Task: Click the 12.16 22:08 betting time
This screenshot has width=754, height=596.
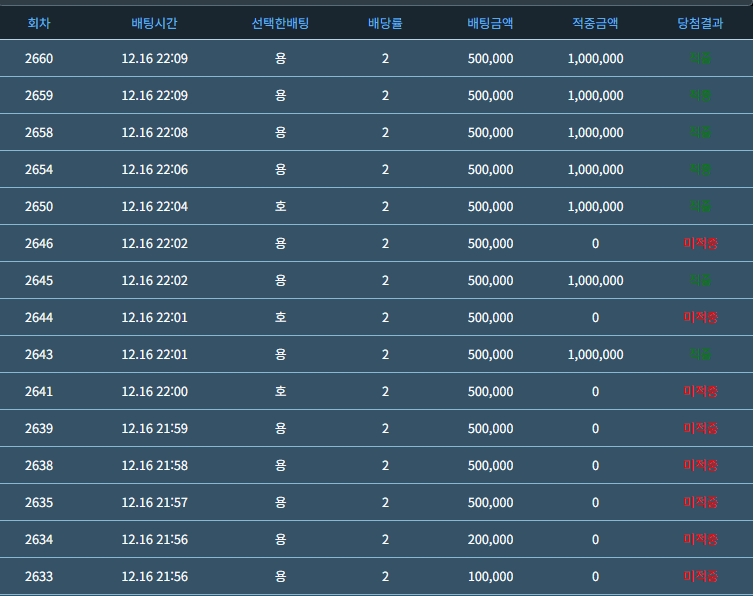Action: click(154, 133)
